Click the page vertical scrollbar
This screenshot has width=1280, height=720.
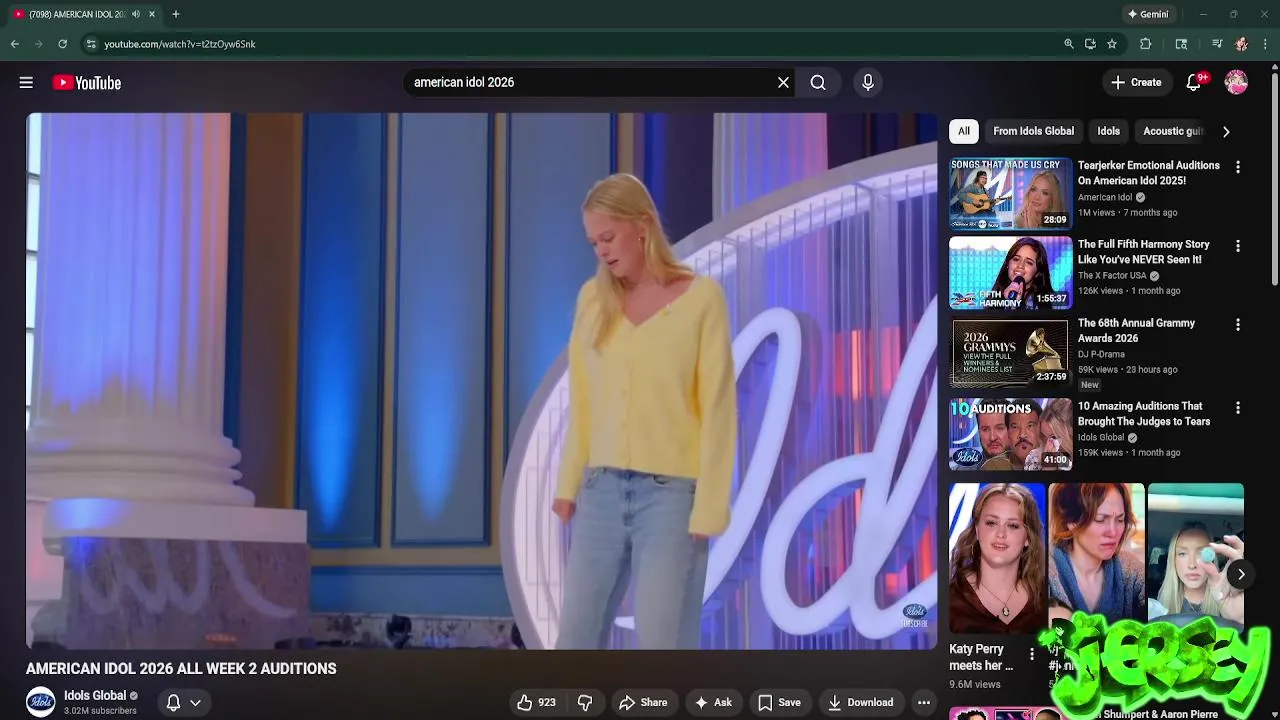click(x=1274, y=180)
